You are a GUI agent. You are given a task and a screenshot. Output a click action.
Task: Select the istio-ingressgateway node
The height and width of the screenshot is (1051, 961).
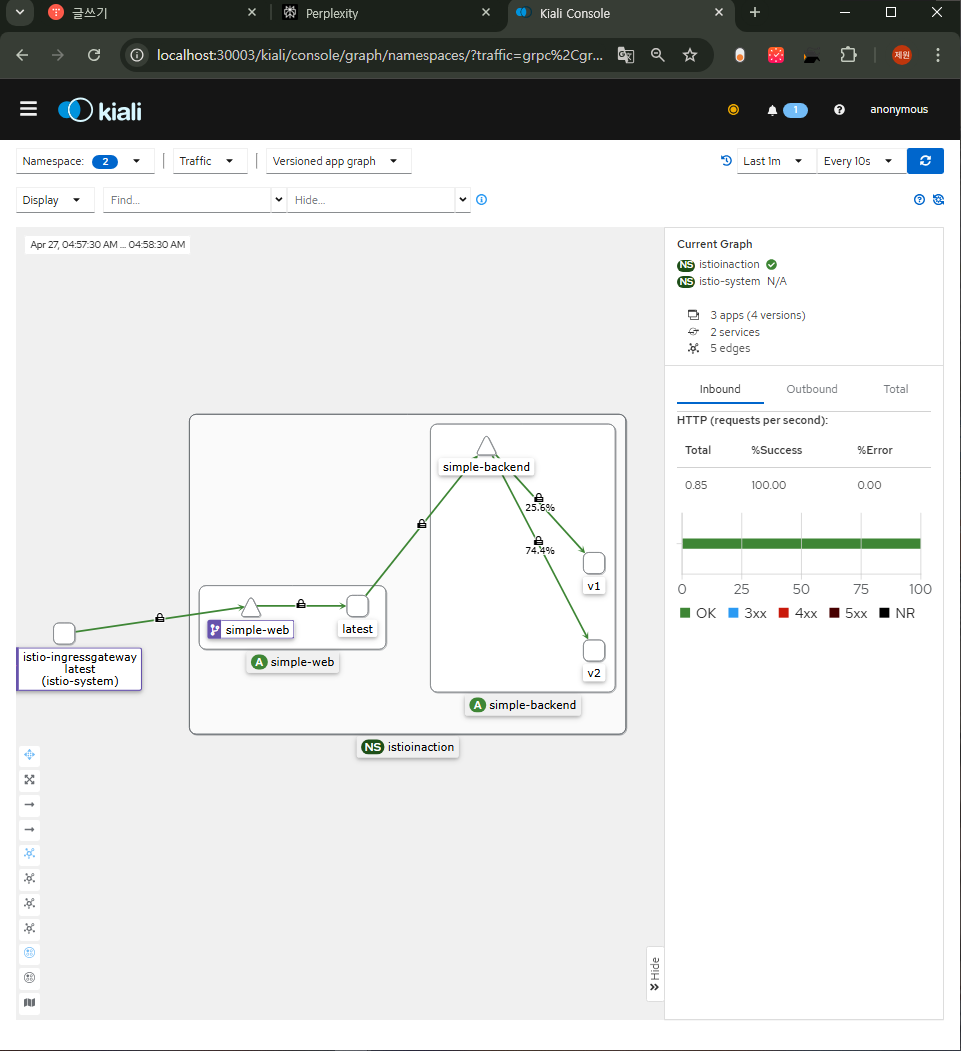tap(64, 633)
